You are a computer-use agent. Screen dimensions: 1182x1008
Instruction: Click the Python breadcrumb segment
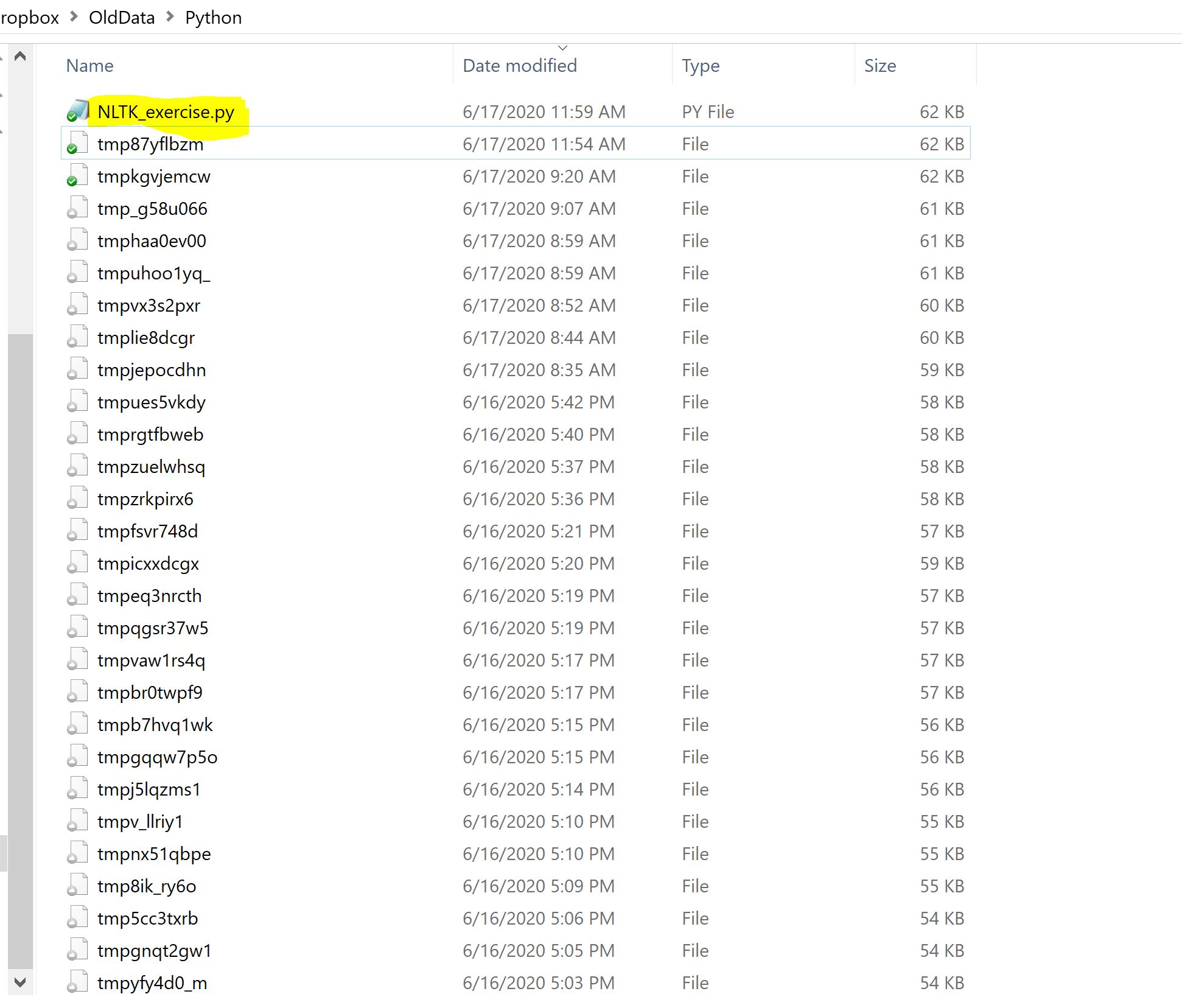click(x=213, y=18)
